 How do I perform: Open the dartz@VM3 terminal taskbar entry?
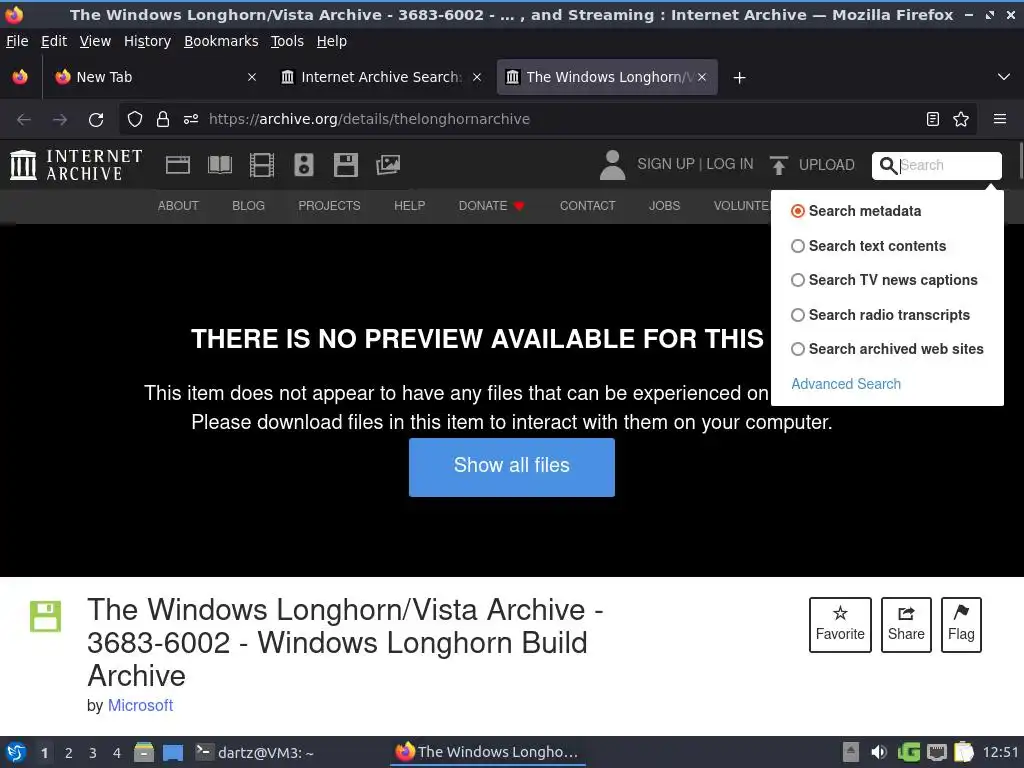pos(255,752)
